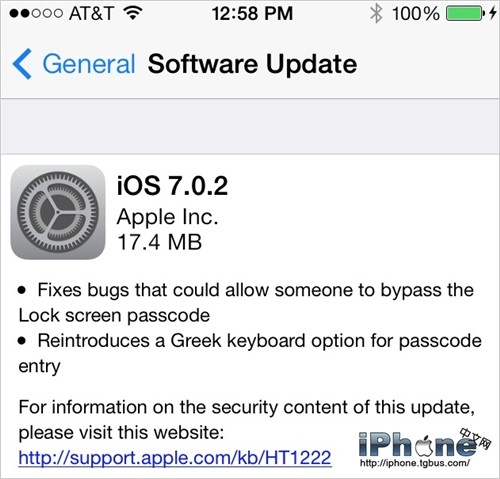This screenshot has width=500, height=479.
Task: Tap the charging lightning bolt icon
Action: point(493,14)
